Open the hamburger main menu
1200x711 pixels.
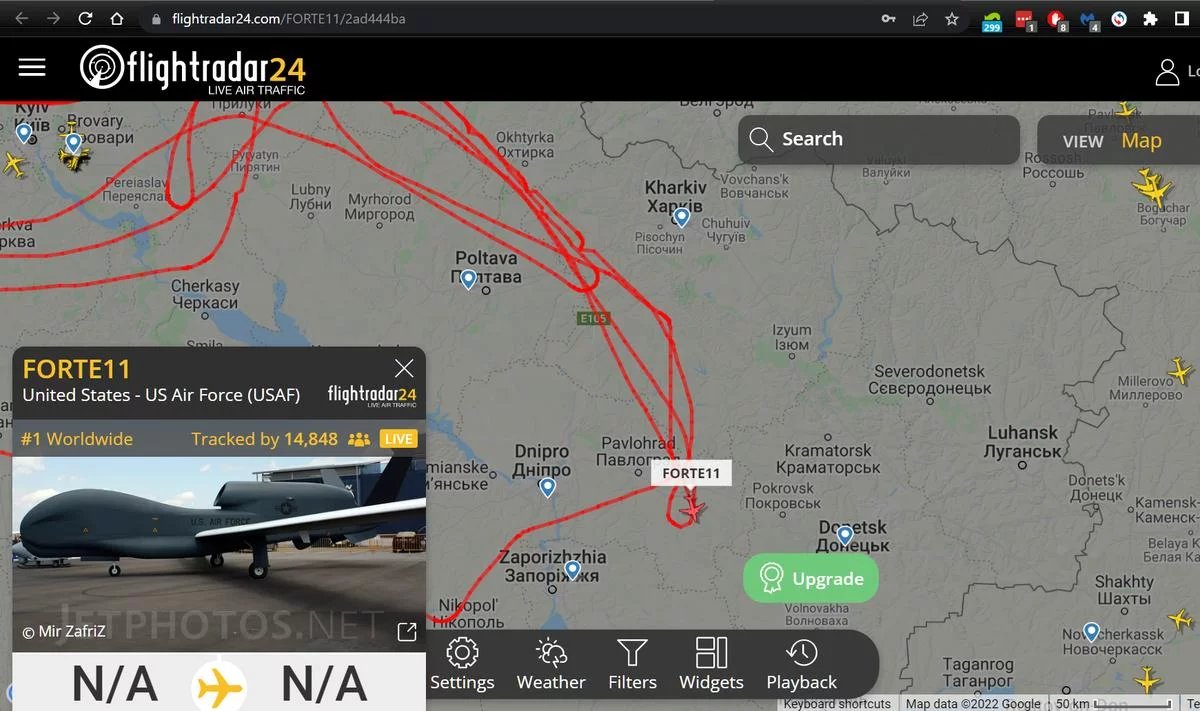point(32,67)
